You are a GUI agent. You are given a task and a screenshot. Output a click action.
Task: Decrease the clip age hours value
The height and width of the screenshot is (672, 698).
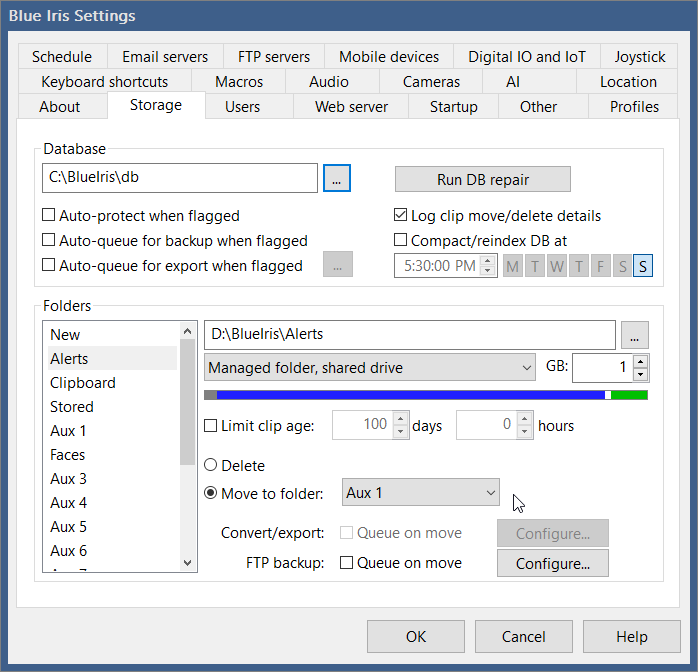pos(525,431)
